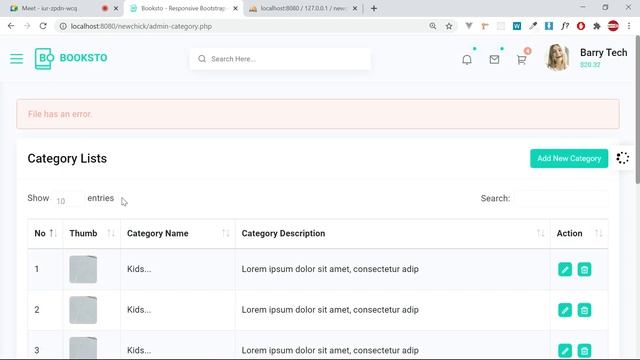This screenshot has width=640, height=360.
Task: Sort by the Action column
Action: [x=579, y=233]
